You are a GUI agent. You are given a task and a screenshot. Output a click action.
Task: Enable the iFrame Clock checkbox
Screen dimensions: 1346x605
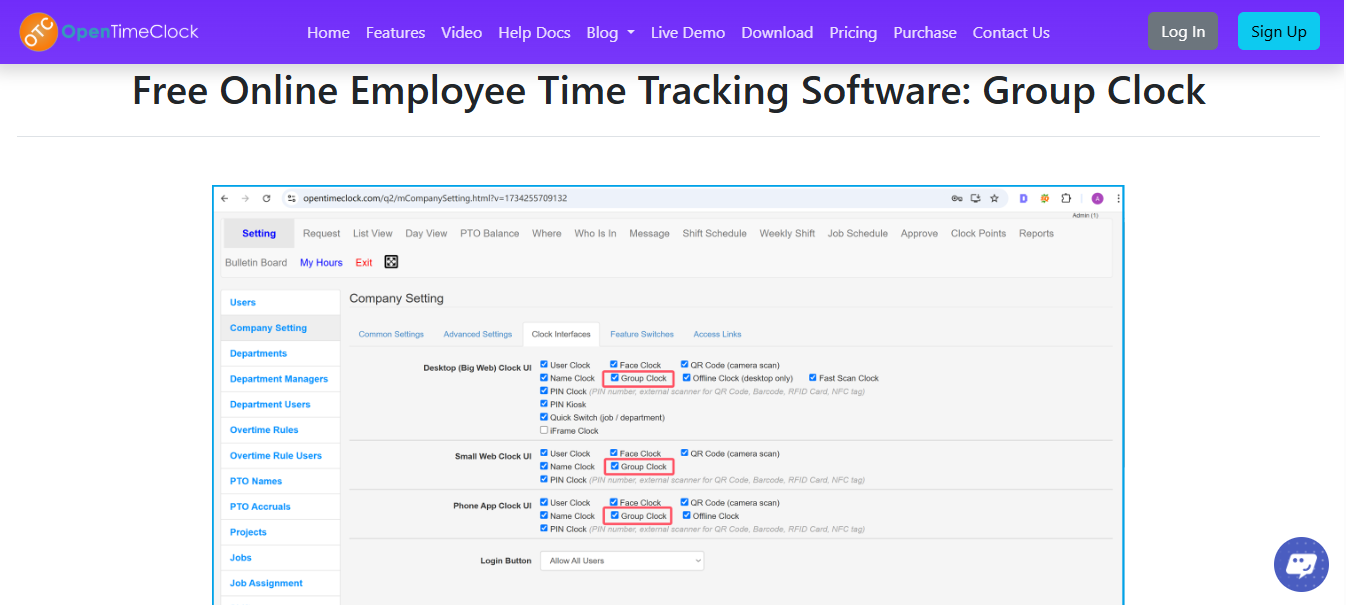pyautogui.click(x=544, y=430)
